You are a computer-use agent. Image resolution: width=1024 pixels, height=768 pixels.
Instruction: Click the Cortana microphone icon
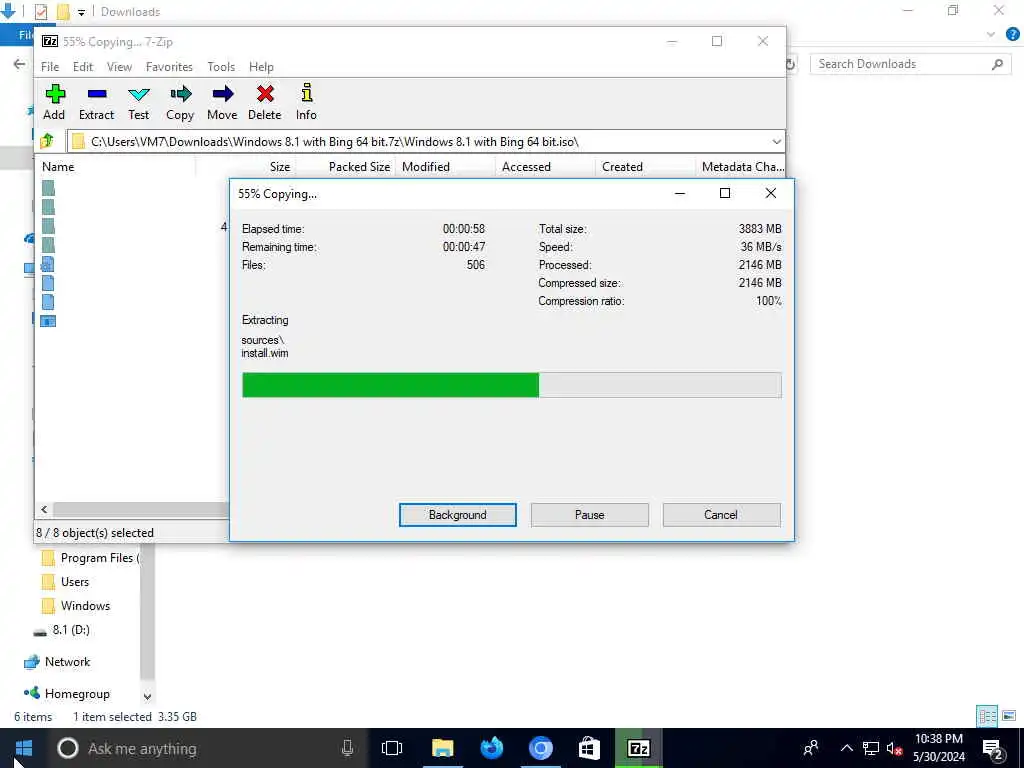pyautogui.click(x=347, y=748)
